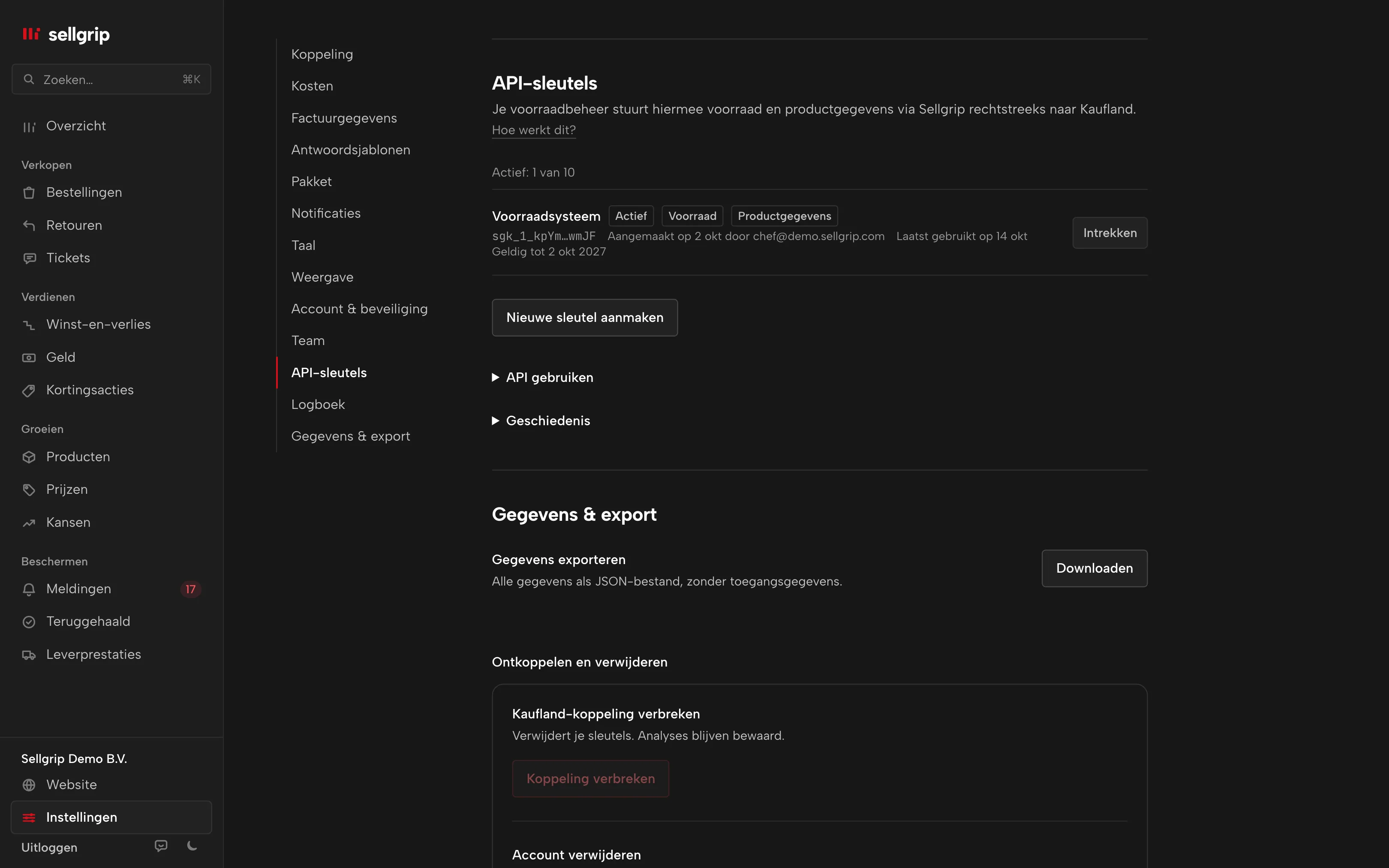Image resolution: width=1389 pixels, height=868 pixels.
Task: Click the Productgegevens scope badge
Action: coord(784,216)
